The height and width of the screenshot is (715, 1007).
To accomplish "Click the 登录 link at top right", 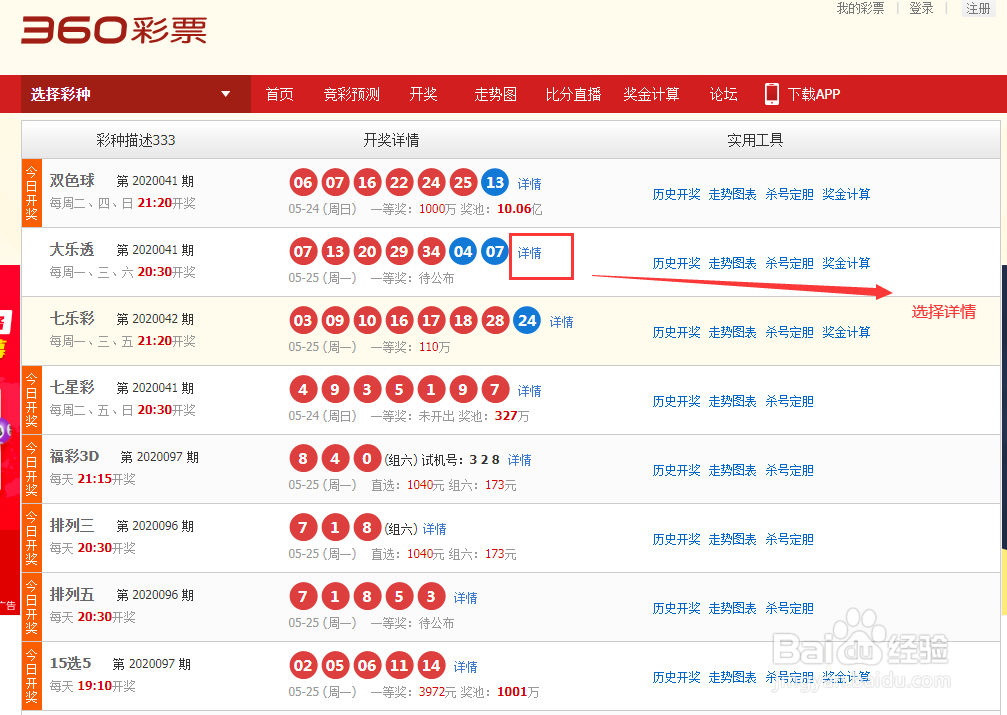I will tap(920, 8).
